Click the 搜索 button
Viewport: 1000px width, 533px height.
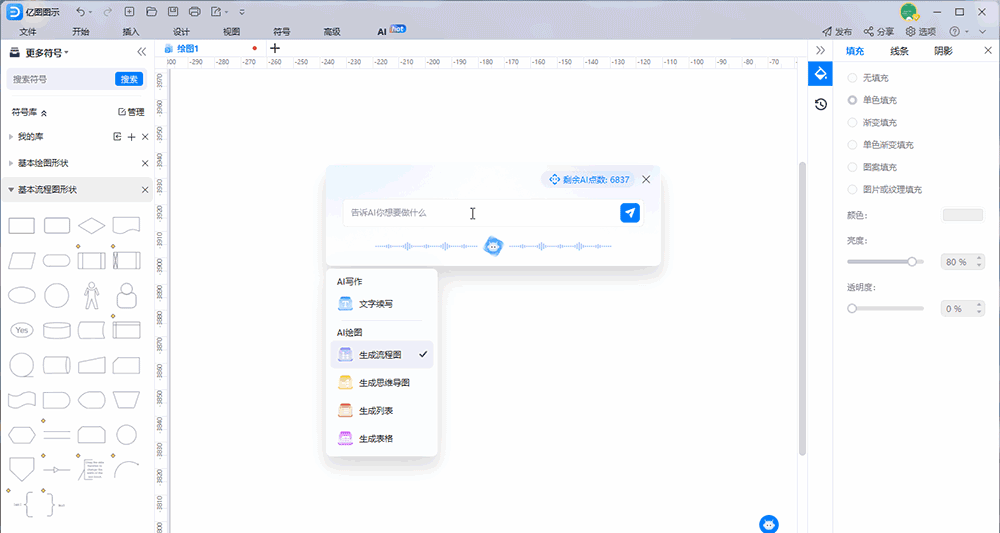point(129,79)
